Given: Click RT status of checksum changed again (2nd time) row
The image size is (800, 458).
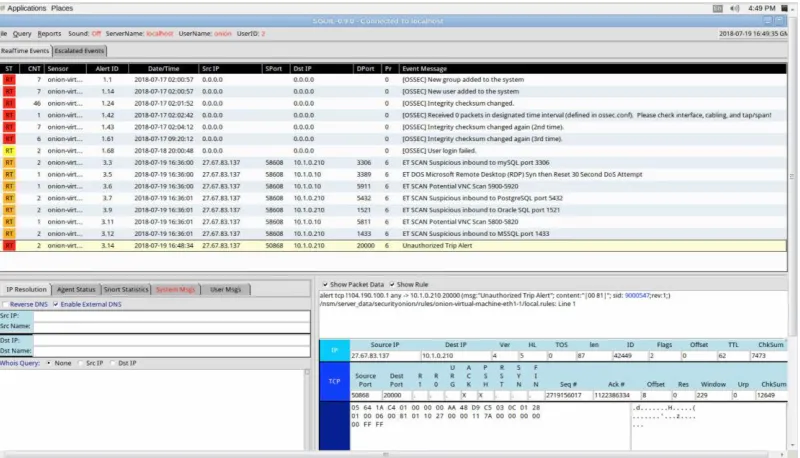Looking at the screenshot, I should coord(9,127).
